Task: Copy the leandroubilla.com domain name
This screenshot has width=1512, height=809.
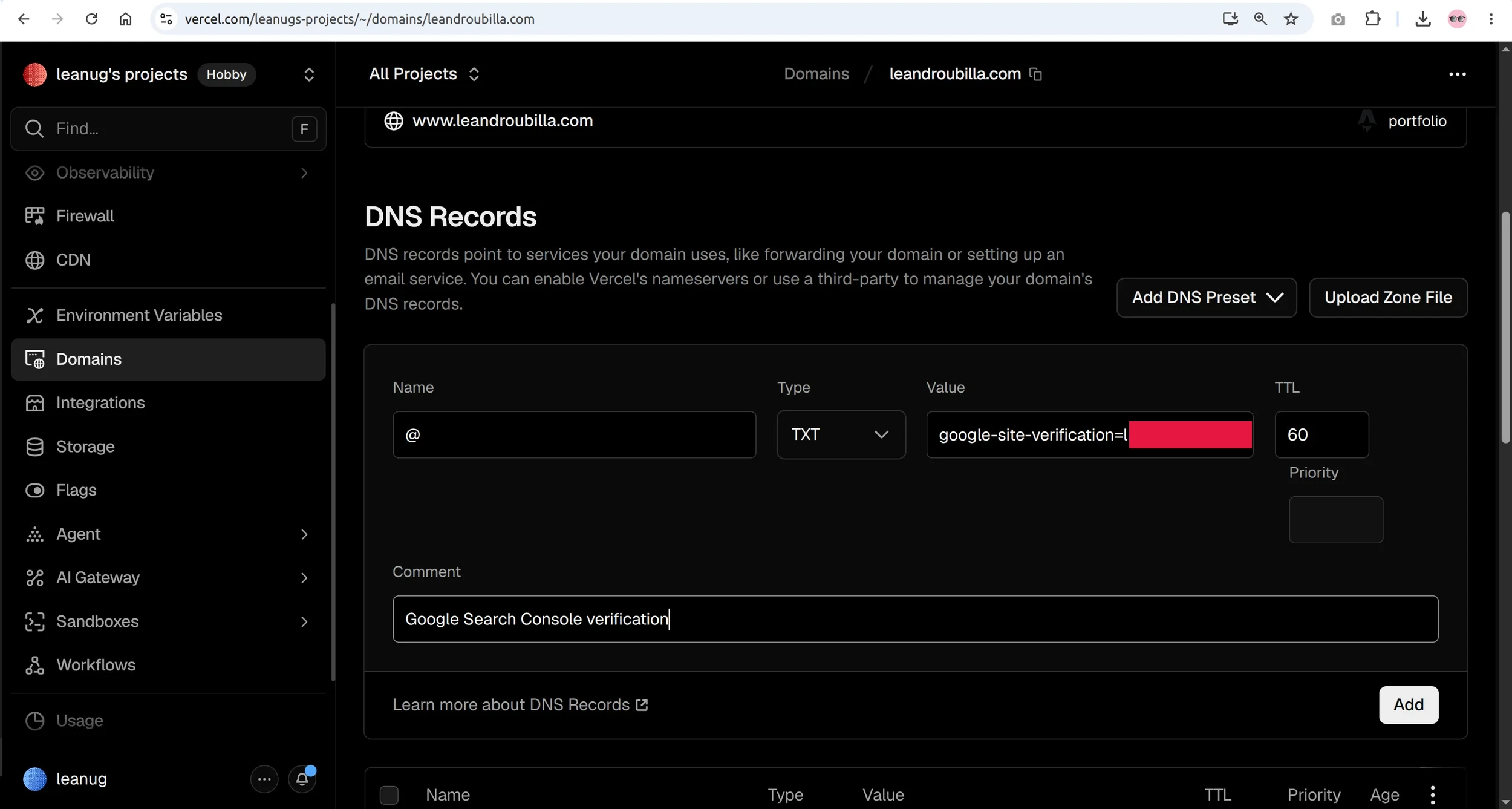Action: click(x=1035, y=74)
